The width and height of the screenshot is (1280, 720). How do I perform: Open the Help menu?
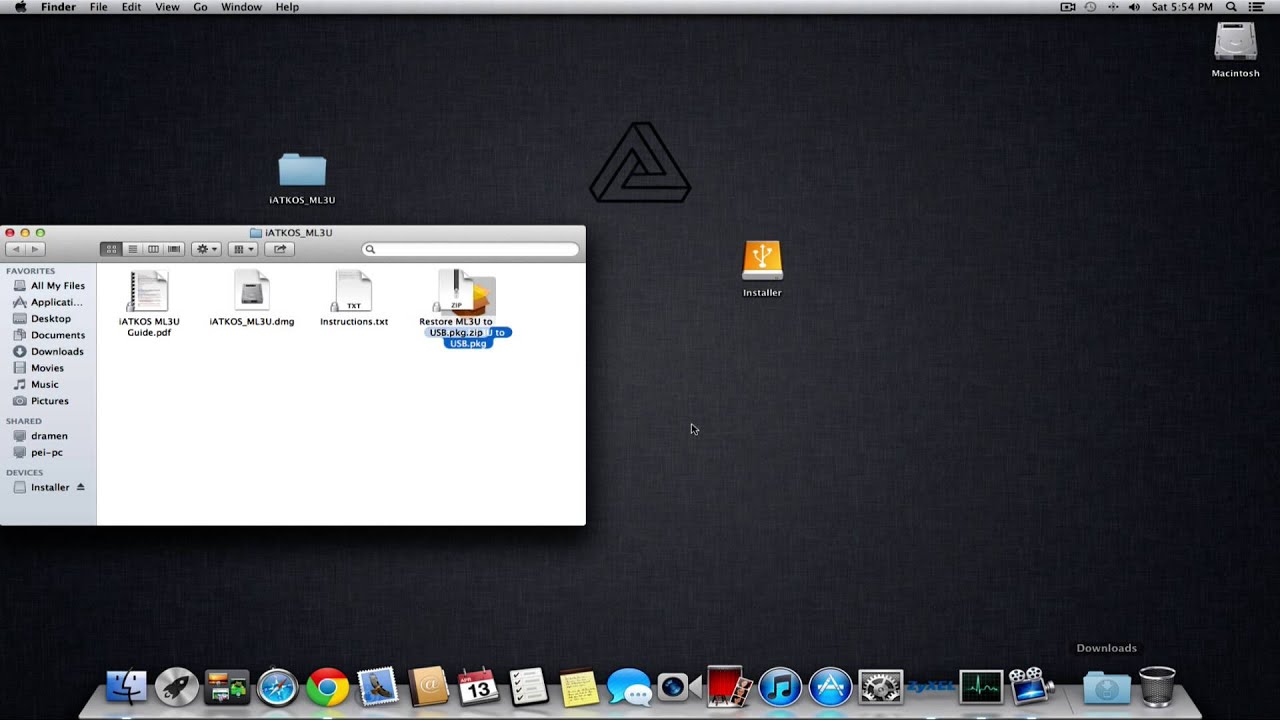[287, 7]
